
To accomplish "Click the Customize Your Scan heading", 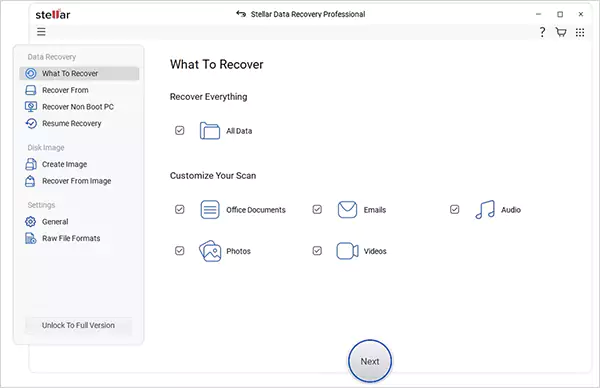I will [x=213, y=176].
